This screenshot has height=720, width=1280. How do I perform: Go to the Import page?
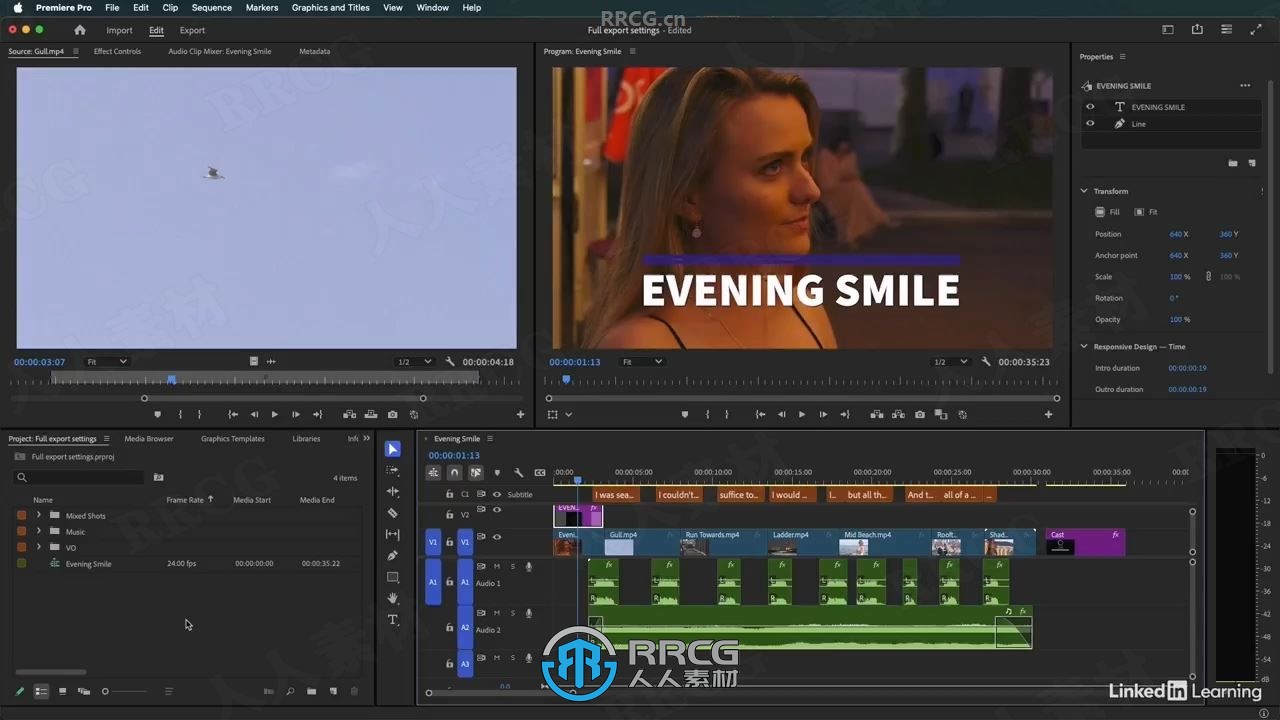point(119,30)
